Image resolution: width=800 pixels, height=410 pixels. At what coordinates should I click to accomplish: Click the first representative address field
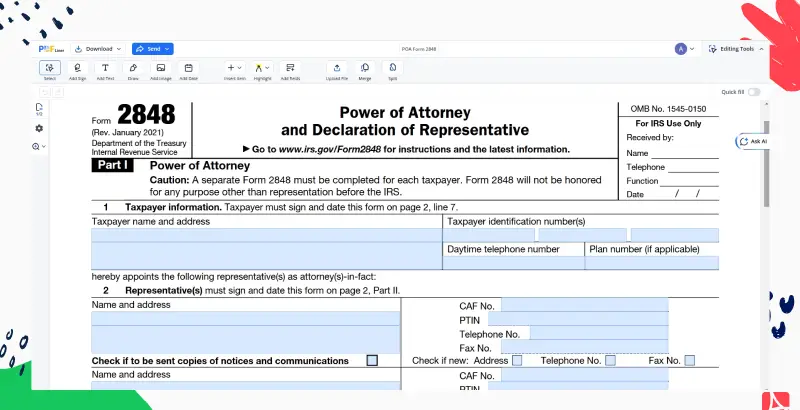(245, 340)
